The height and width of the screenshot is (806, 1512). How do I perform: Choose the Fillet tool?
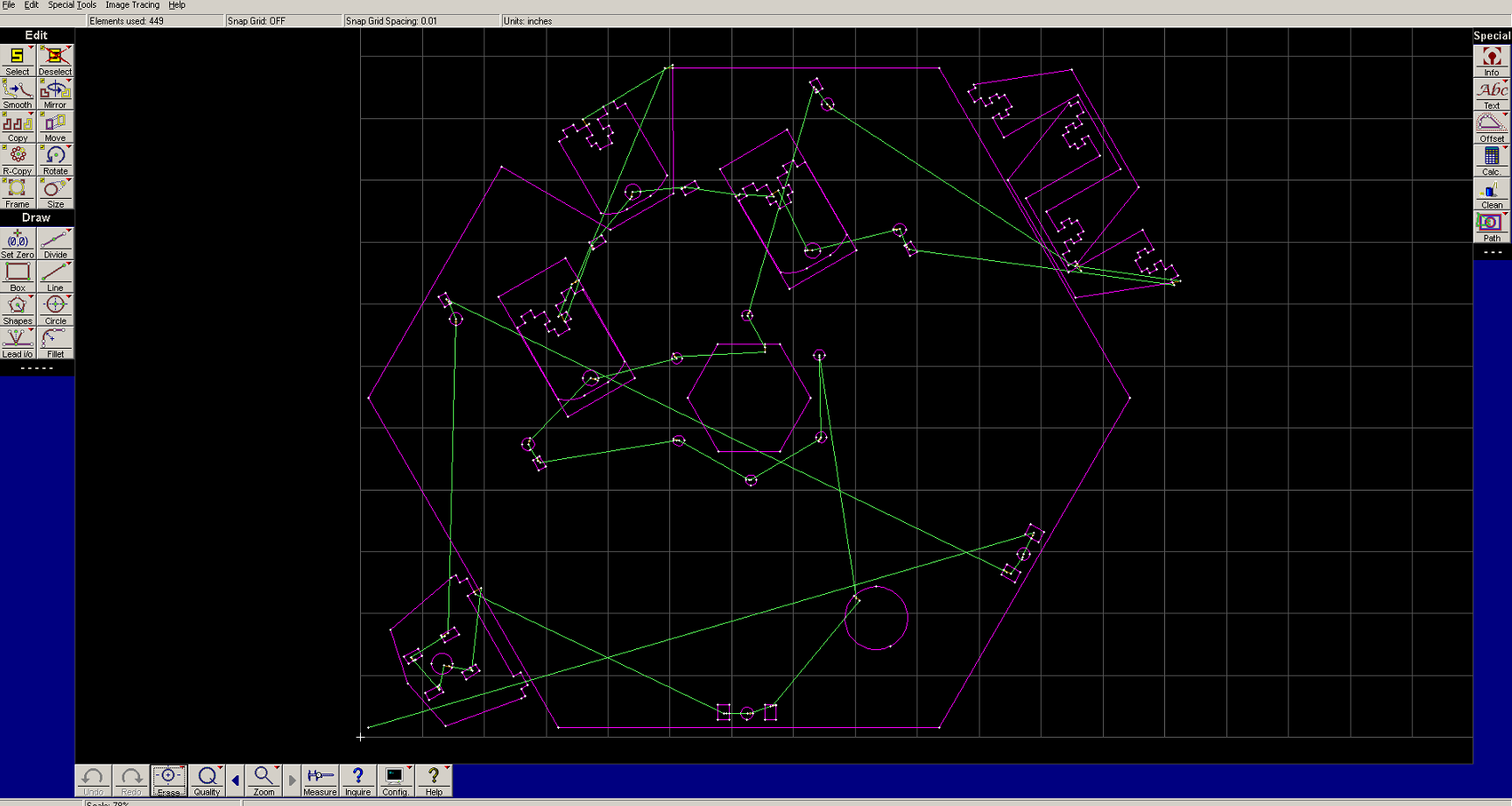(x=55, y=343)
